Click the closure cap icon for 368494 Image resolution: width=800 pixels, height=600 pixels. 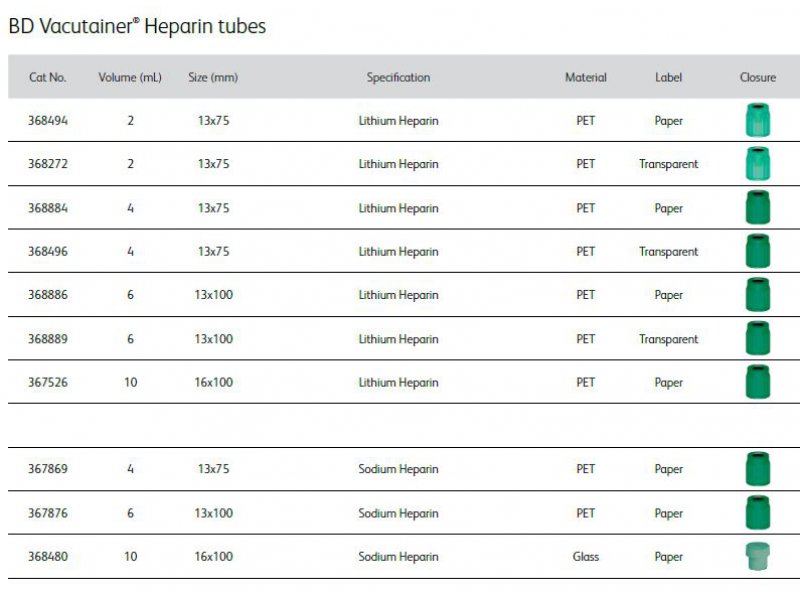(x=758, y=120)
